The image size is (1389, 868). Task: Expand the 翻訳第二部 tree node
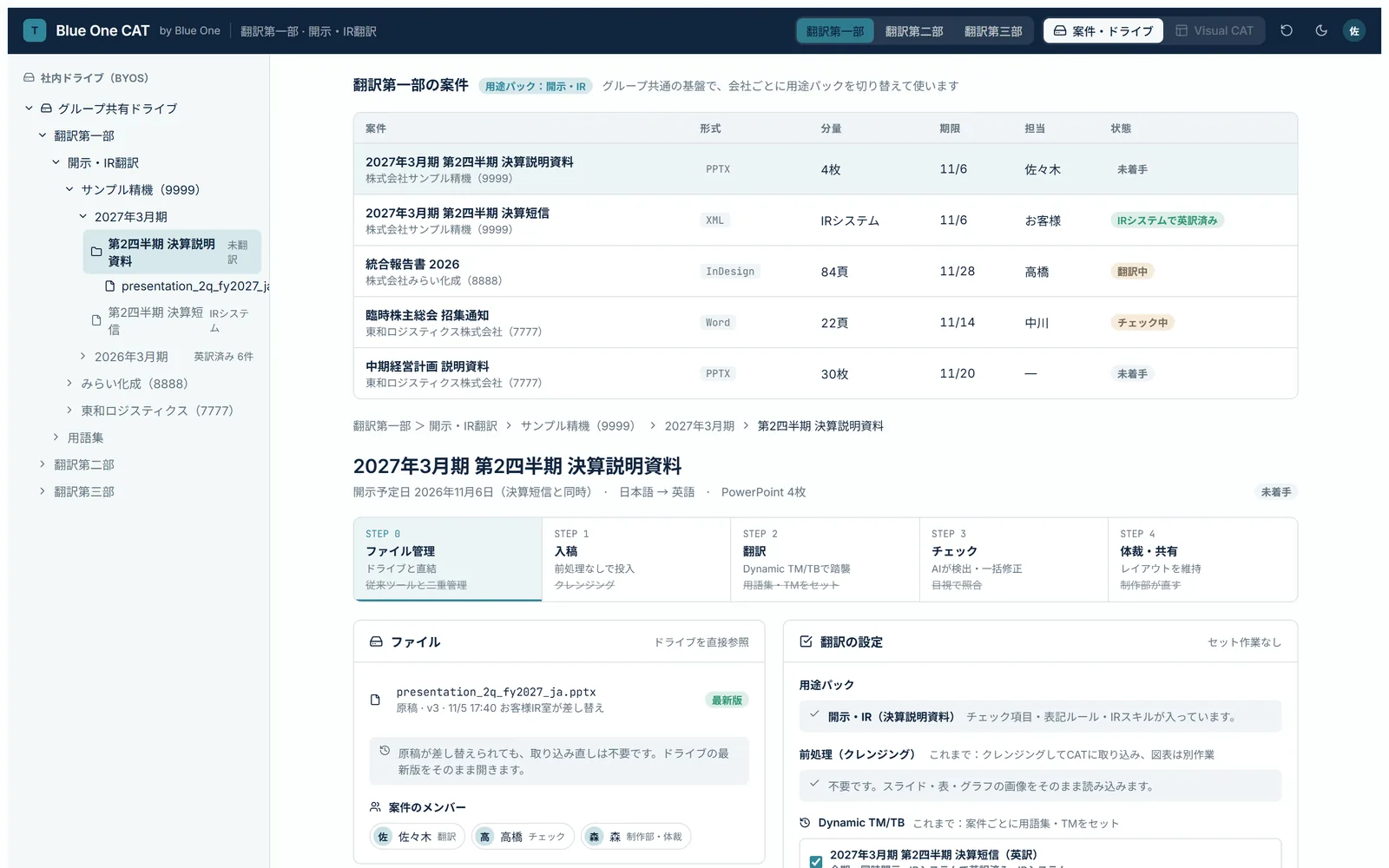[x=43, y=464]
